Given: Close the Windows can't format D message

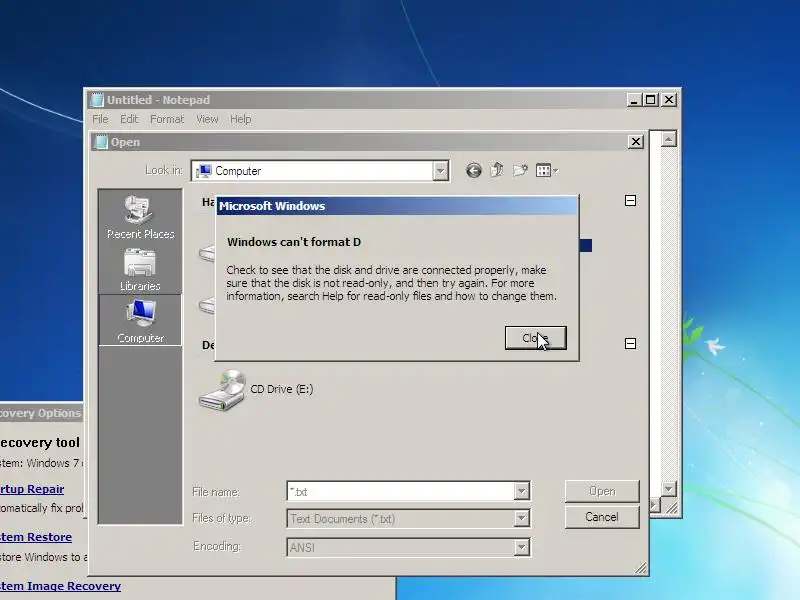Looking at the screenshot, I should pos(535,338).
